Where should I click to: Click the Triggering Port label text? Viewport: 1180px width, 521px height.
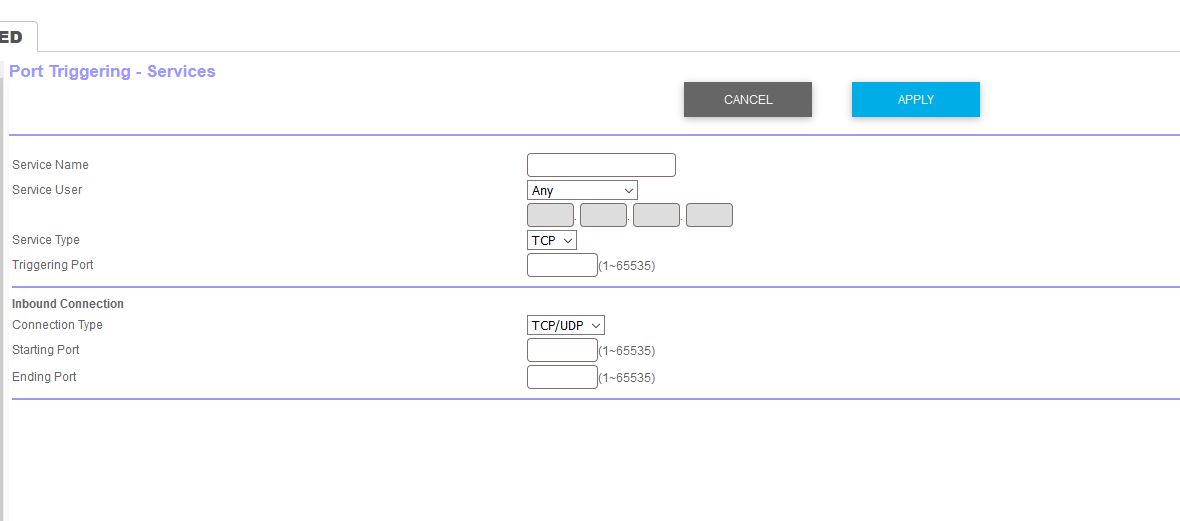53,265
